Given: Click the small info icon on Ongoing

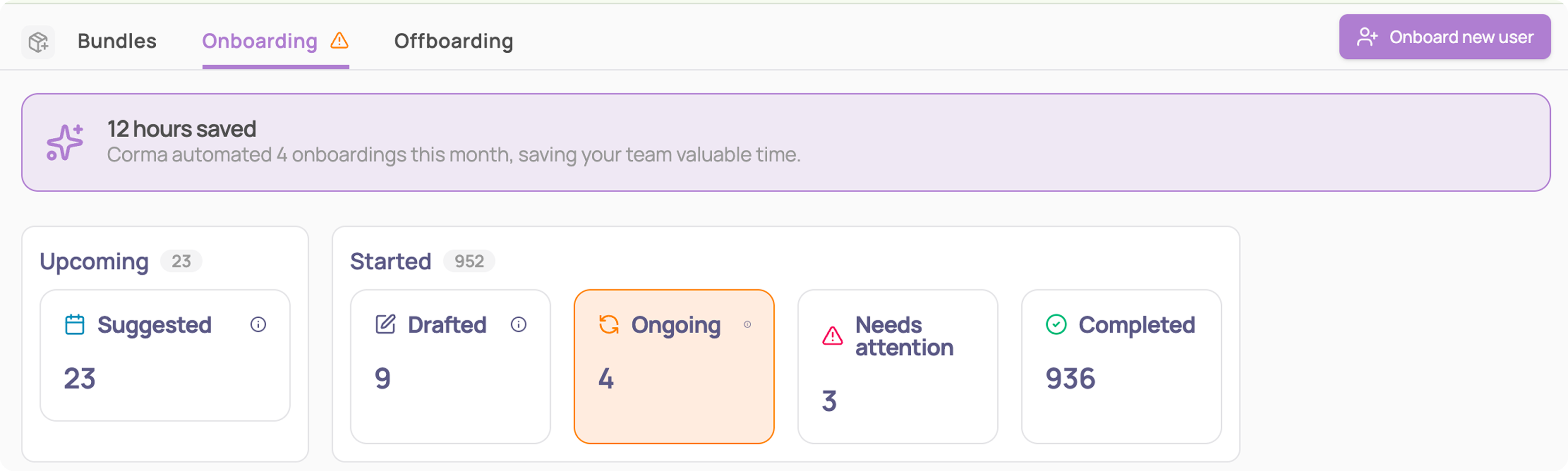Looking at the screenshot, I should pos(748,324).
